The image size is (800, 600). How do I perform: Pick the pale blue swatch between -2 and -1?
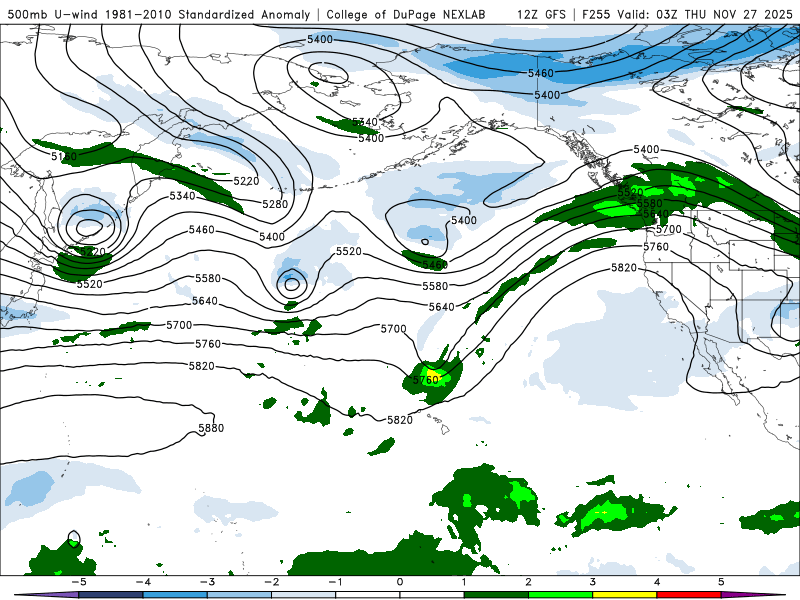304,595
